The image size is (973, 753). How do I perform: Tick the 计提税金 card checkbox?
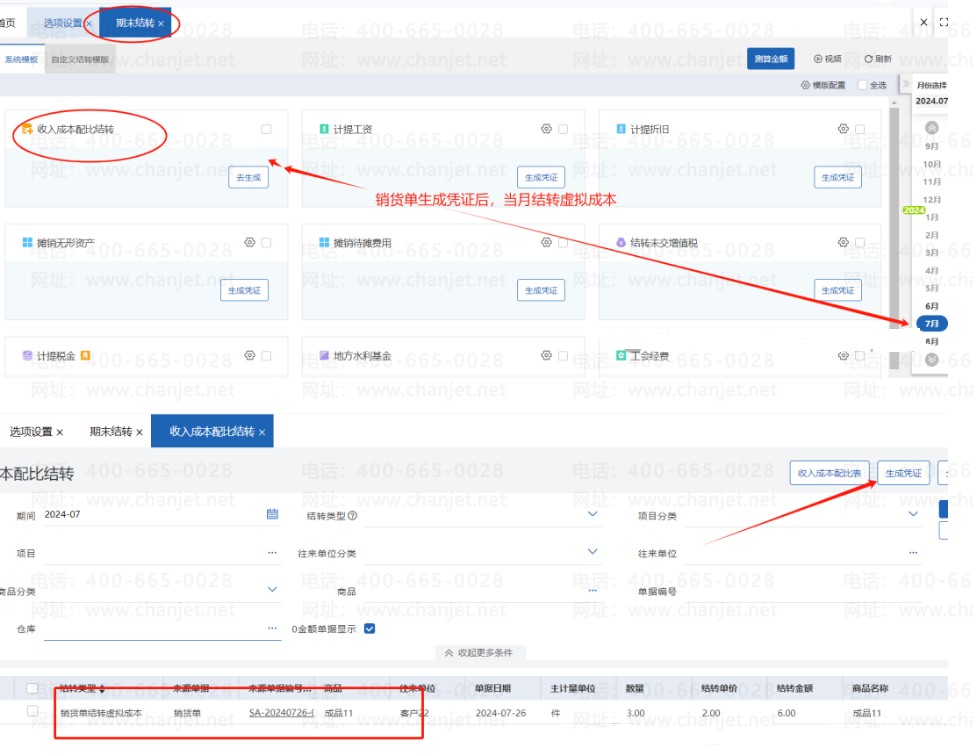point(266,356)
